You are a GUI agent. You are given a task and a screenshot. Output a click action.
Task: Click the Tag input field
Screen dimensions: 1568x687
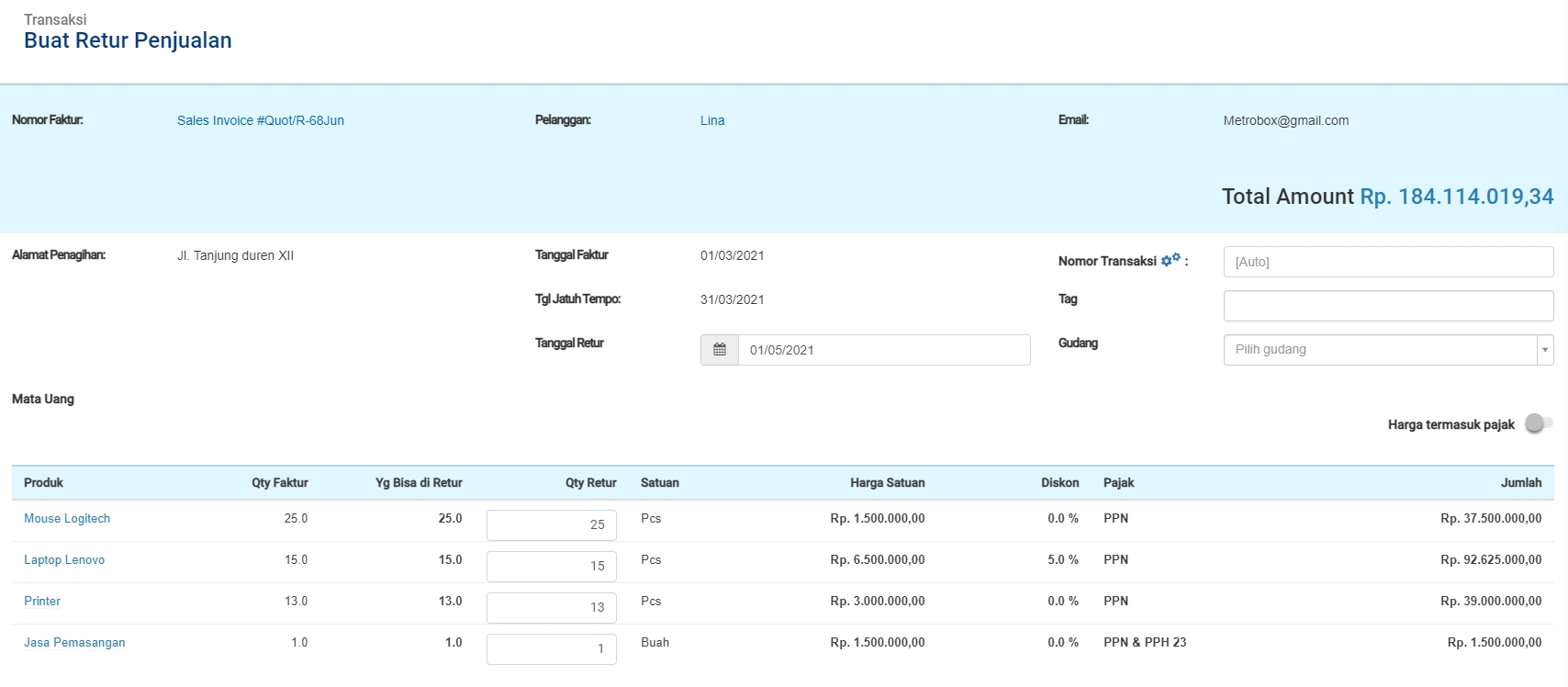[1388, 306]
